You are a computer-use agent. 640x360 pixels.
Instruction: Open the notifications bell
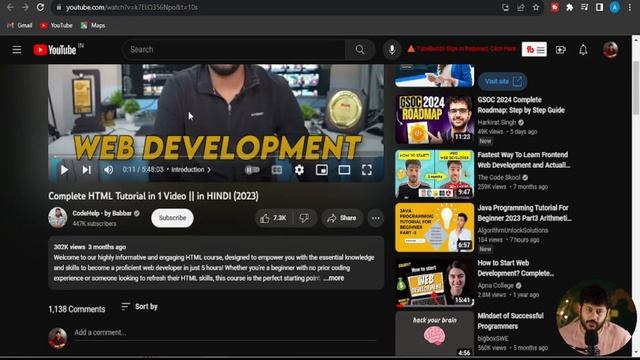pyautogui.click(x=583, y=50)
